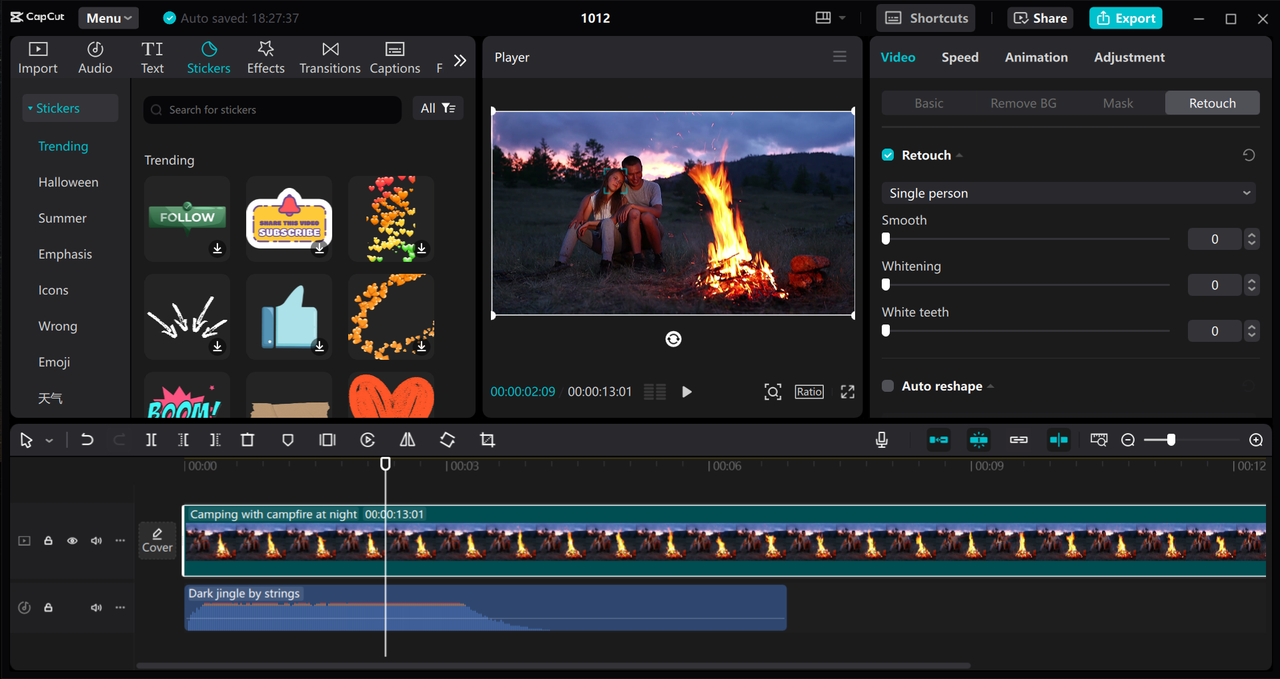Click the timeline zoom slider knob
Image resolution: width=1280 pixels, height=679 pixels.
tap(1171, 440)
